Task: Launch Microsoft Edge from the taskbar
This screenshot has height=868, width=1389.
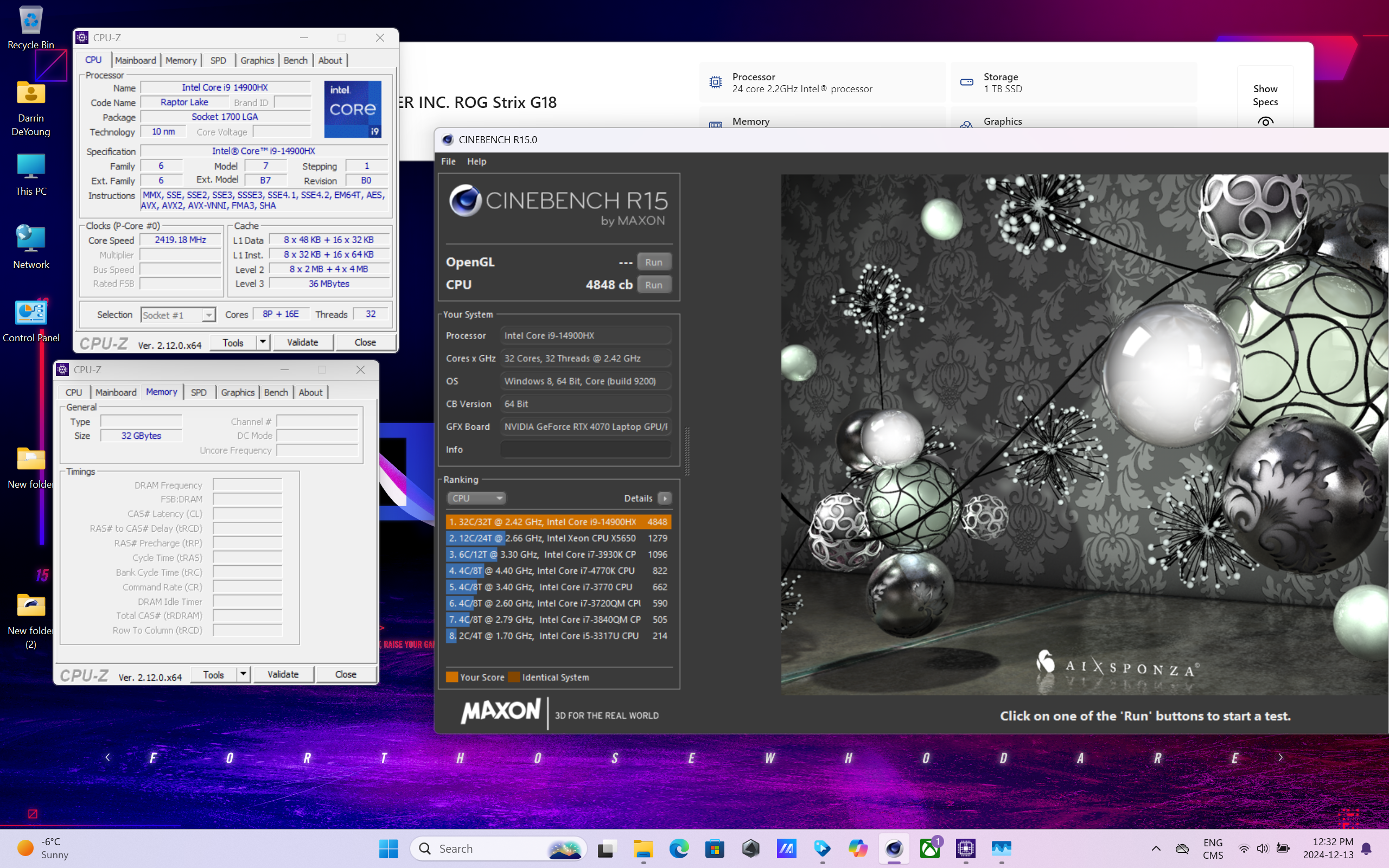Action: (679, 848)
